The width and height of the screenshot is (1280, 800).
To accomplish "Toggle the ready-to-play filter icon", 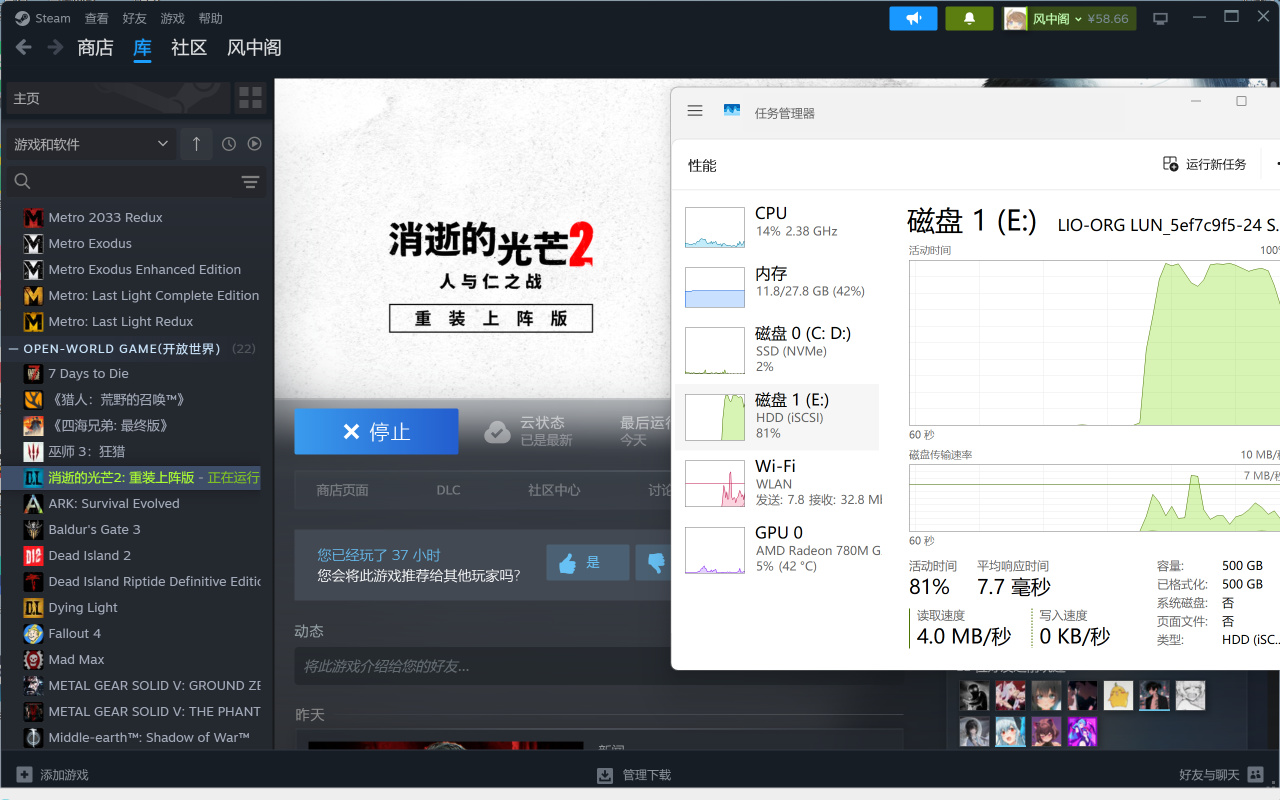I will (255, 144).
